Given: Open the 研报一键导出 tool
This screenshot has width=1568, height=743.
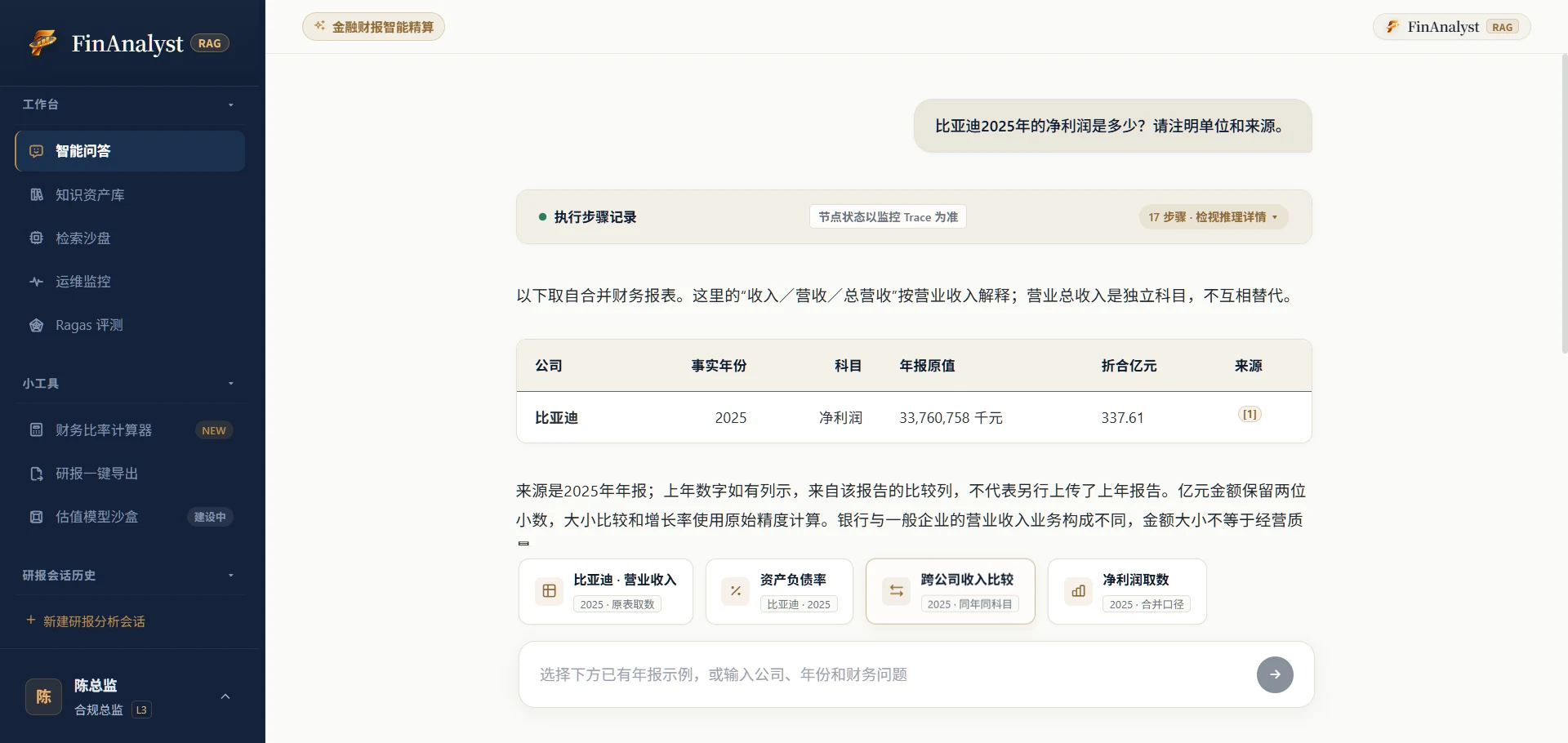Looking at the screenshot, I should [x=130, y=474].
